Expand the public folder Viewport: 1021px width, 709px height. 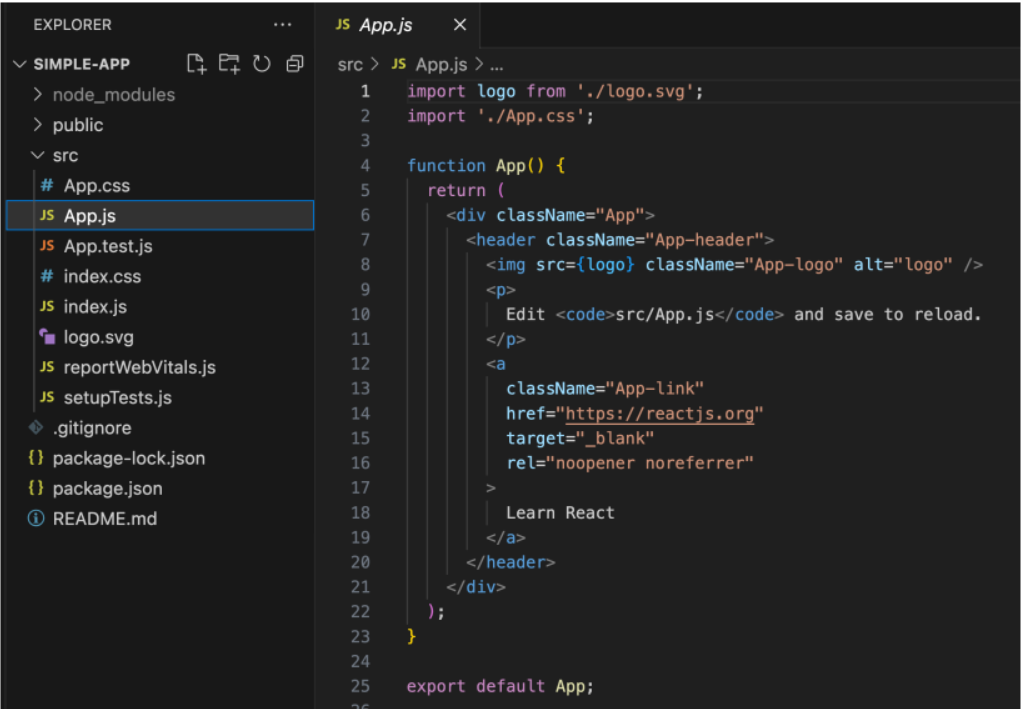(x=77, y=125)
